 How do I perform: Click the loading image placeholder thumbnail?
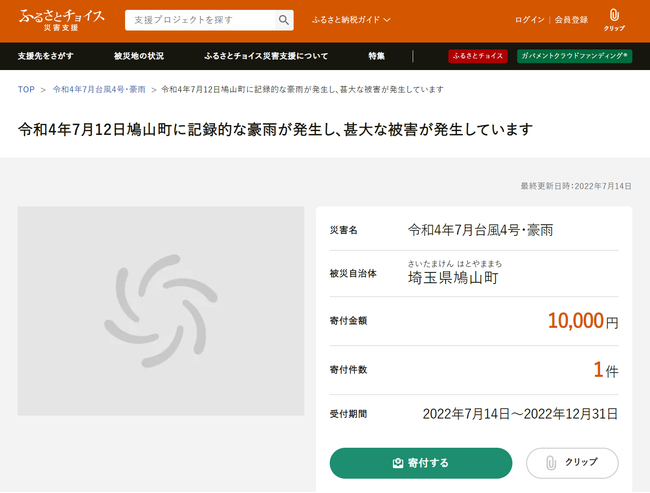click(161, 311)
